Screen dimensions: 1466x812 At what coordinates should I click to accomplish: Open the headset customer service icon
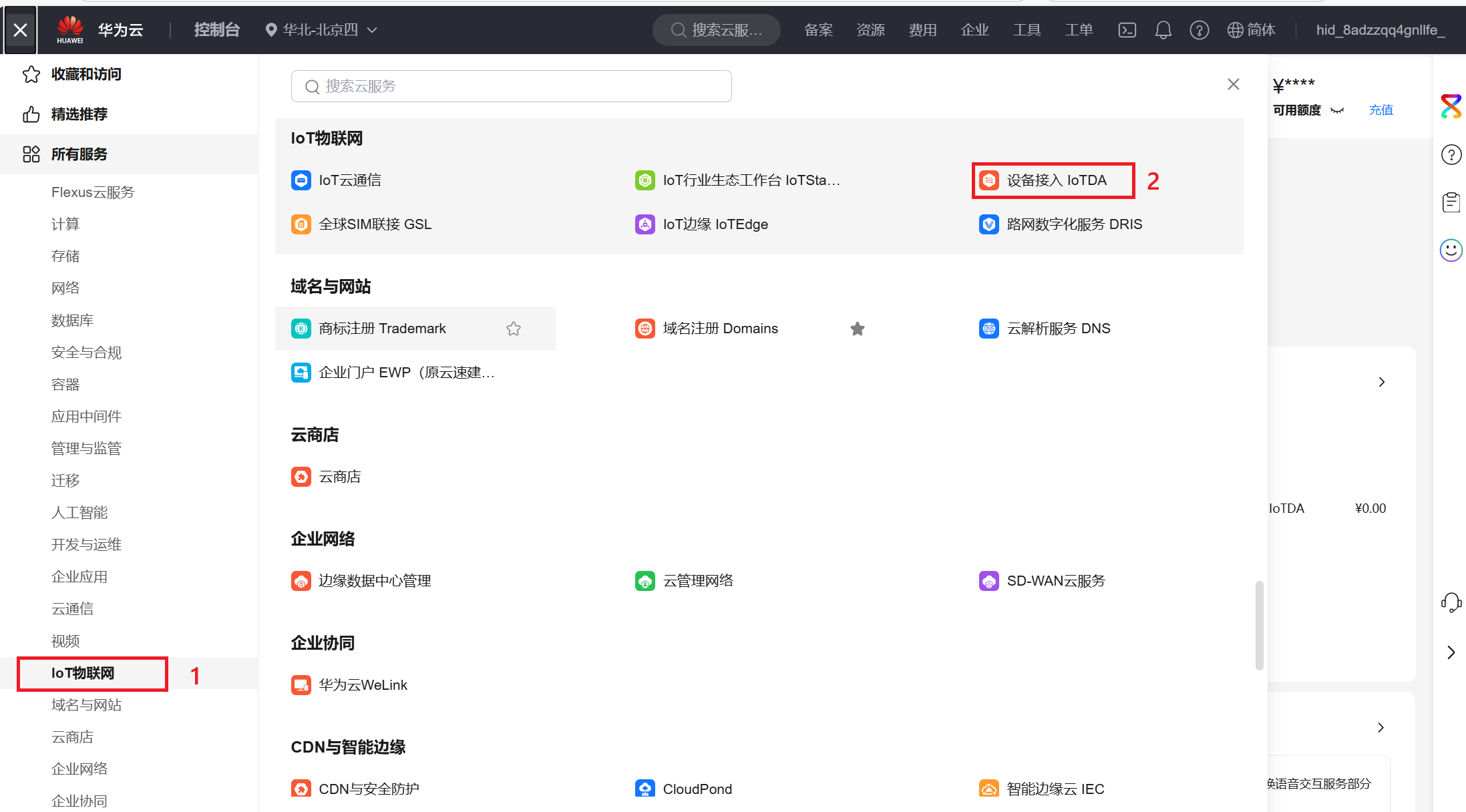pyautogui.click(x=1451, y=603)
